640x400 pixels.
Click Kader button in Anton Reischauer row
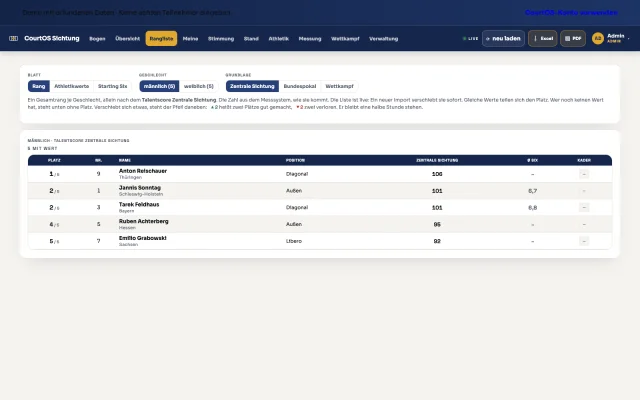point(584,174)
